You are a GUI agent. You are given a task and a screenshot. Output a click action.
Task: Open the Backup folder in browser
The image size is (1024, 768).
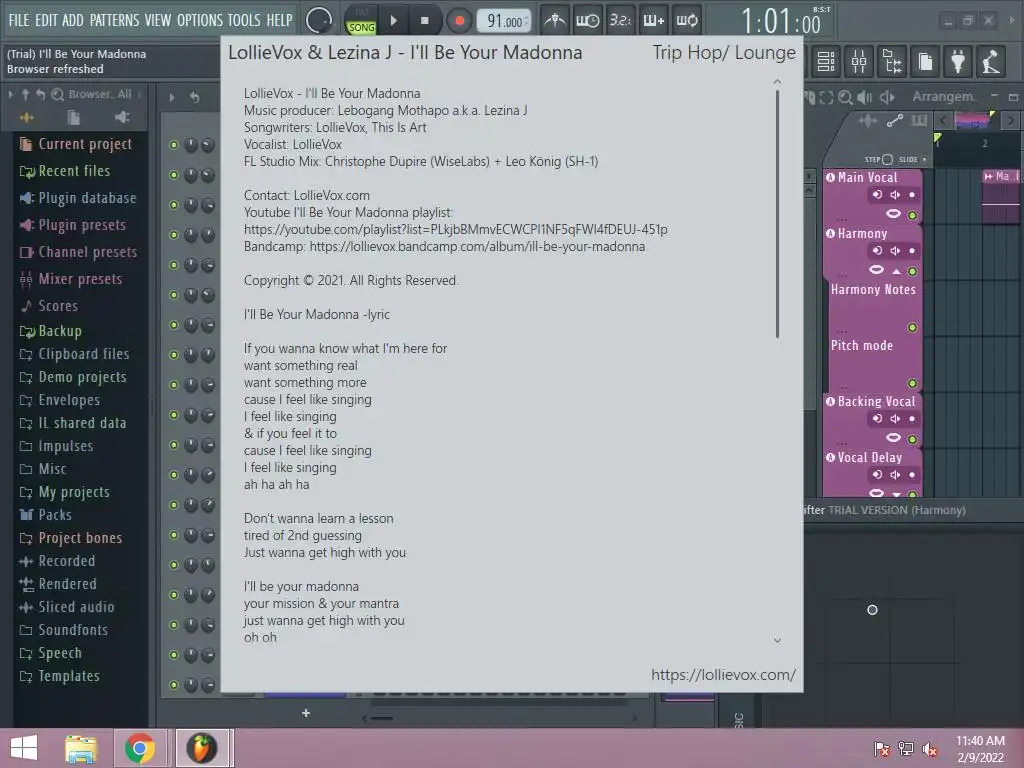coord(50,331)
